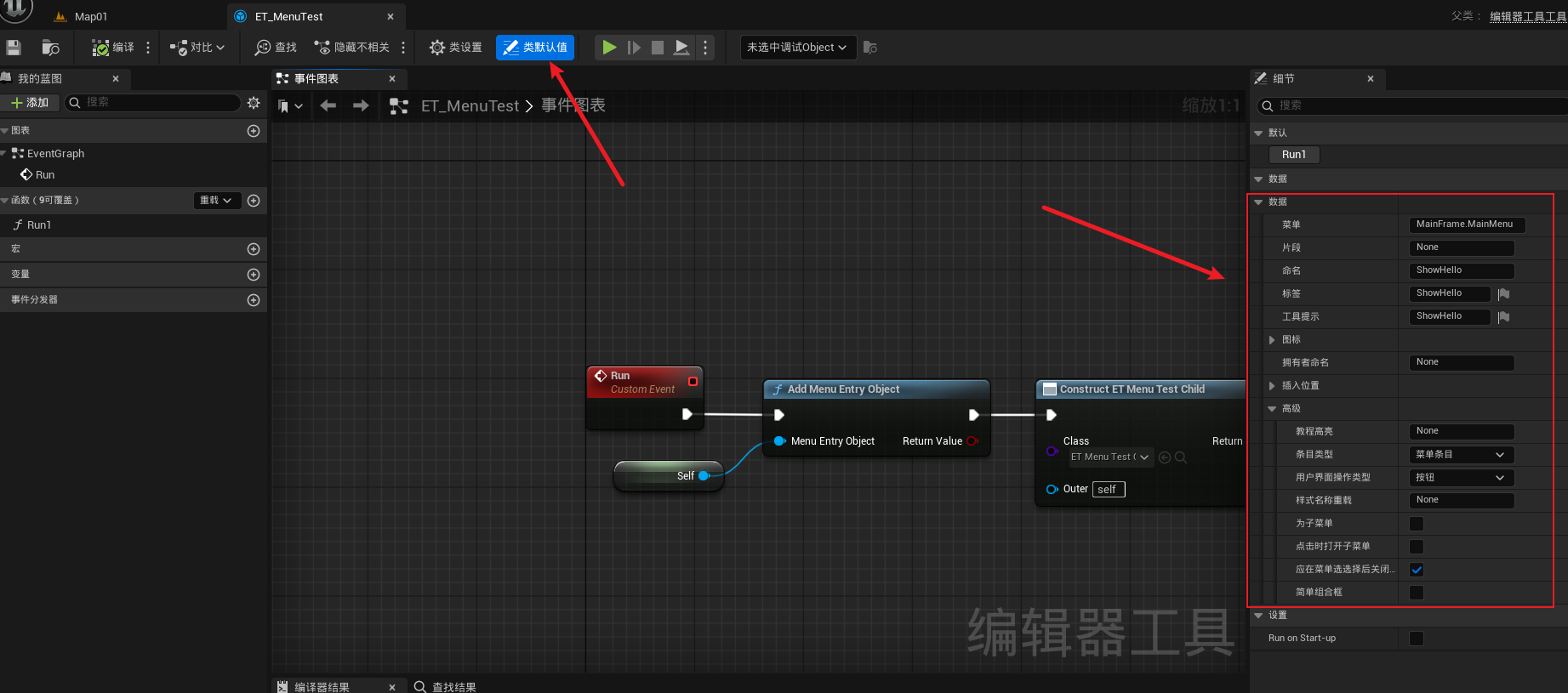This screenshot has width=1568, height=693.
Task: Click the stop simulation icon
Action: (657, 48)
